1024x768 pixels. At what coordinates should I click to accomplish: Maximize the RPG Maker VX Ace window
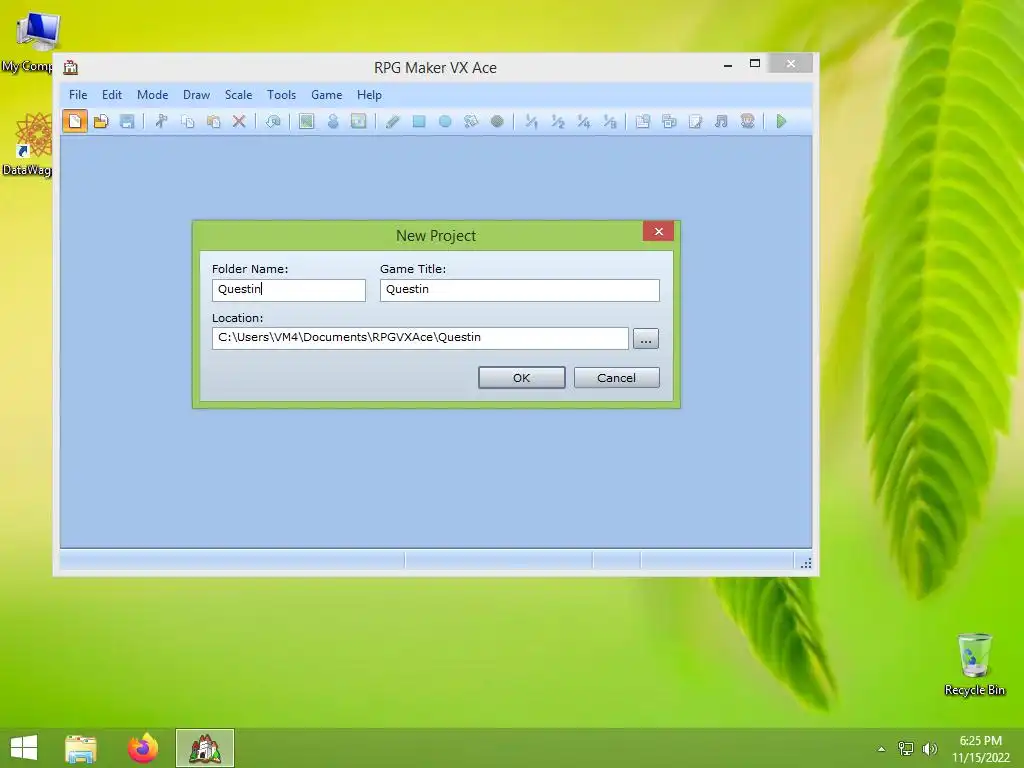click(755, 64)
